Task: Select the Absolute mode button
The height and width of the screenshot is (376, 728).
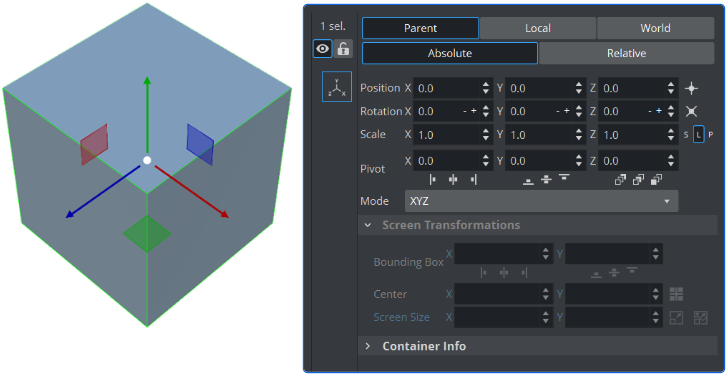Action: pyautogui.click(x=450, y=53)
